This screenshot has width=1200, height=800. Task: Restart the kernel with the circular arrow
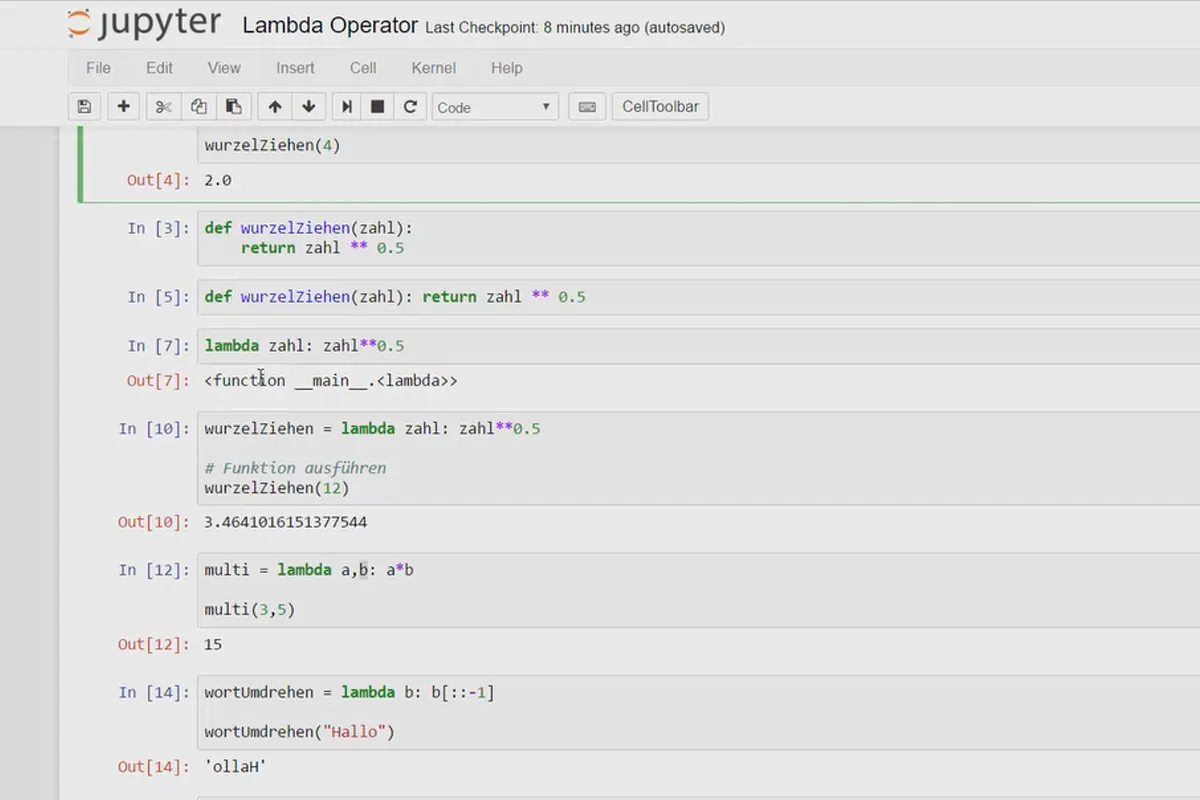pyautogui.click(x=410, y=107)
